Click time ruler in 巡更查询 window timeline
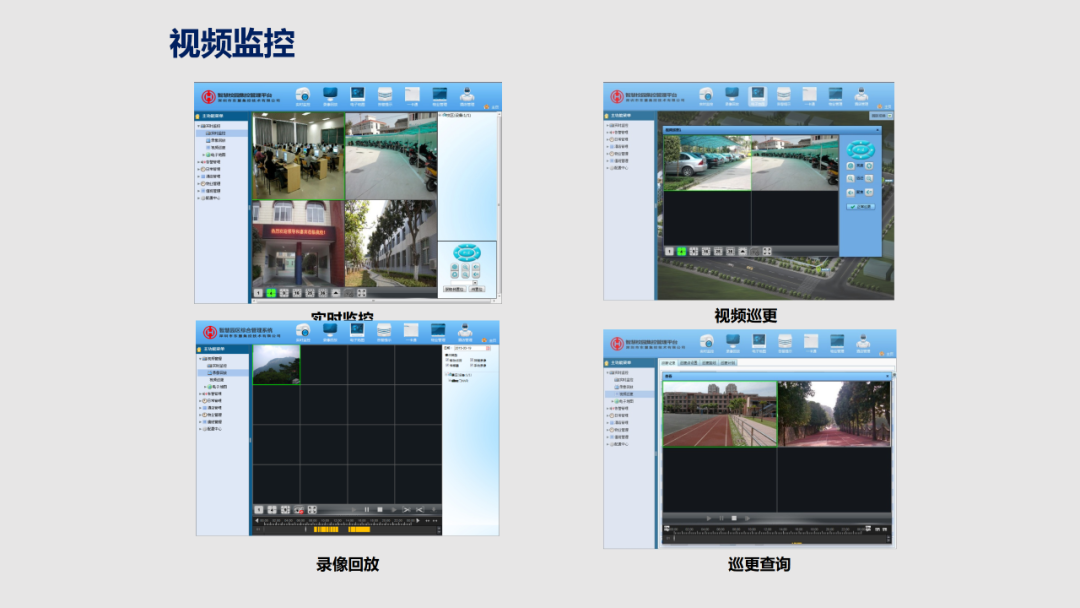This screenshot has height=608, width=1080. (x=770, y=529)
